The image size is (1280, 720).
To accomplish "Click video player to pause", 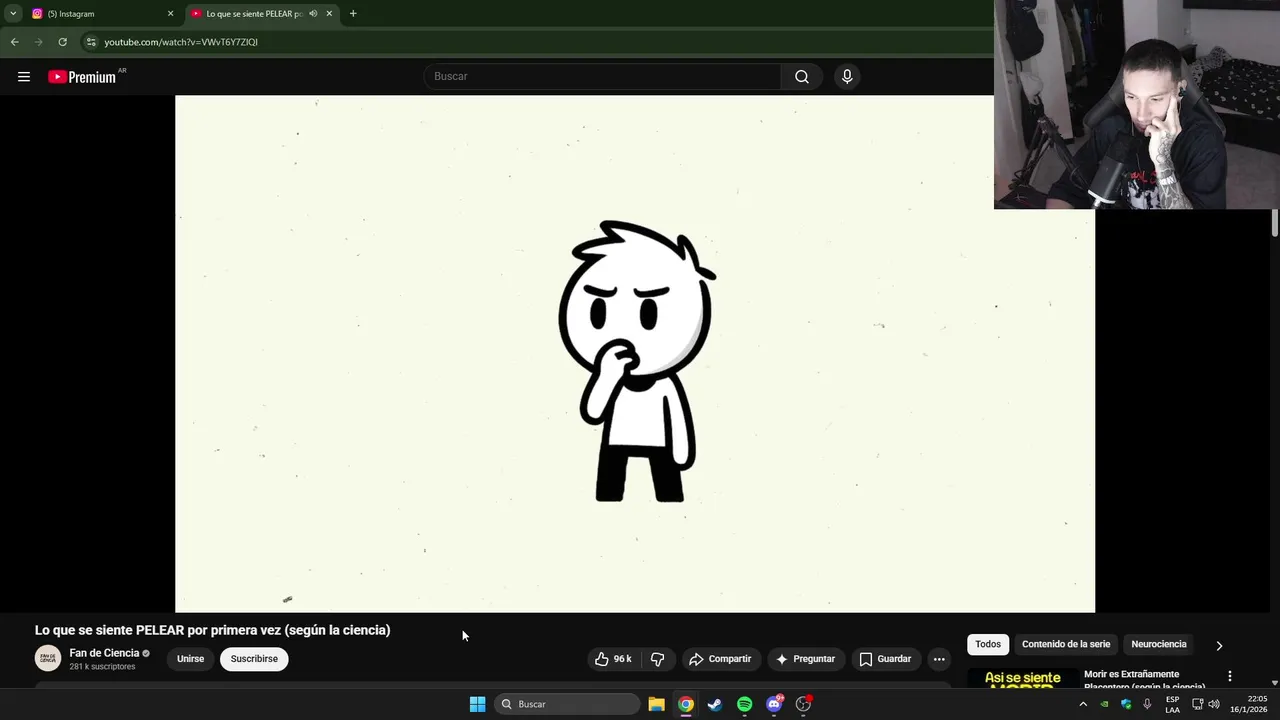I will pos(635,354).
